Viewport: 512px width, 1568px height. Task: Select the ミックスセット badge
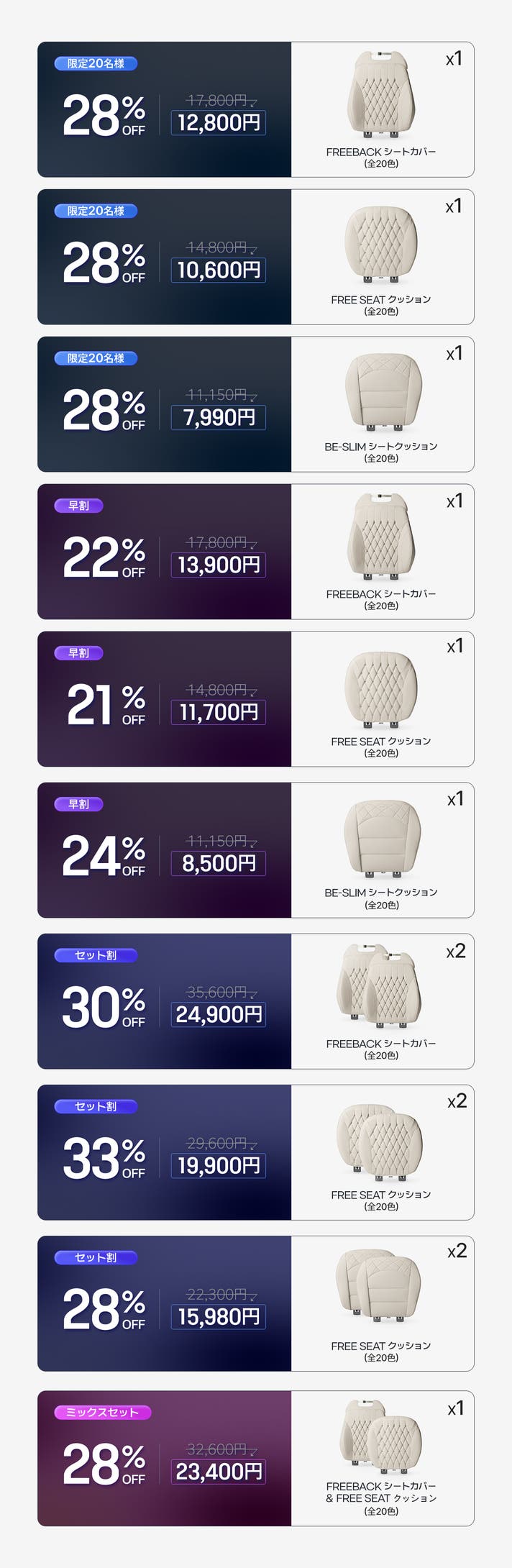click(102, 1412)
